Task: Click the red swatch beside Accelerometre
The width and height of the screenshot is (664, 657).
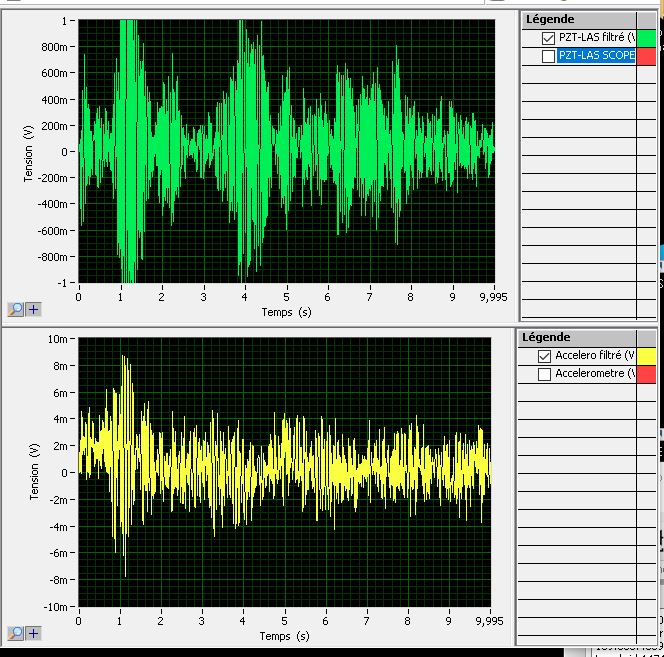Action: [x=646, y=374]
